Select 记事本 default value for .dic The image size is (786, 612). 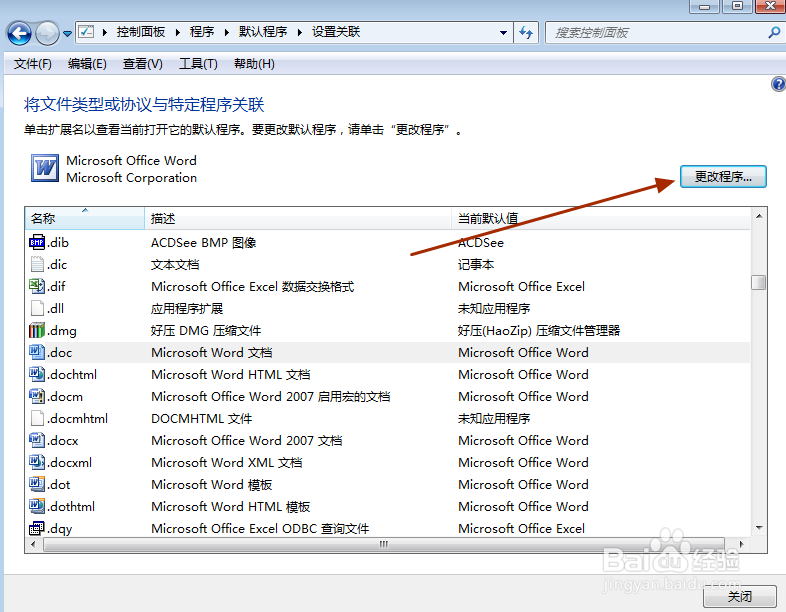(476, 264)
